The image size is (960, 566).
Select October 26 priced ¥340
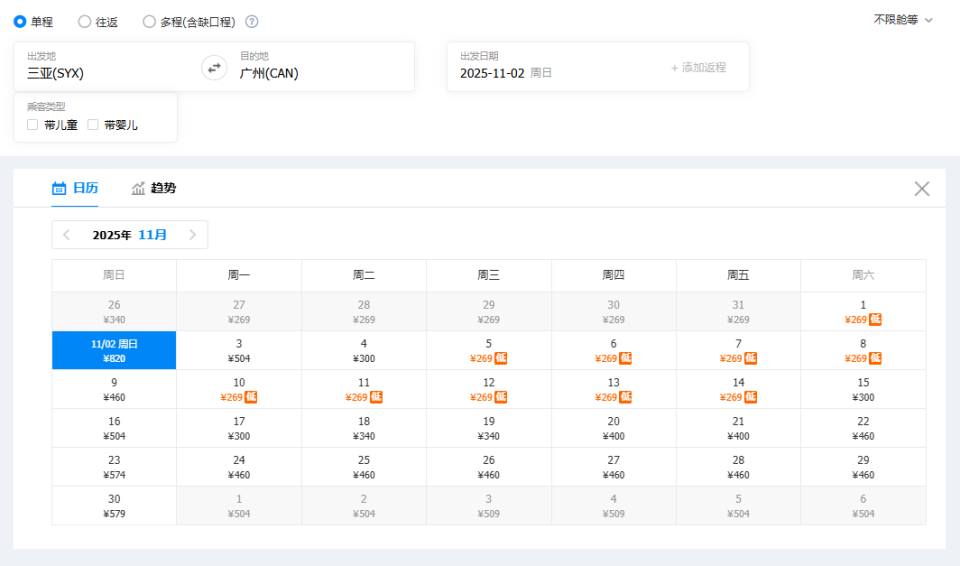pos(114,312)
